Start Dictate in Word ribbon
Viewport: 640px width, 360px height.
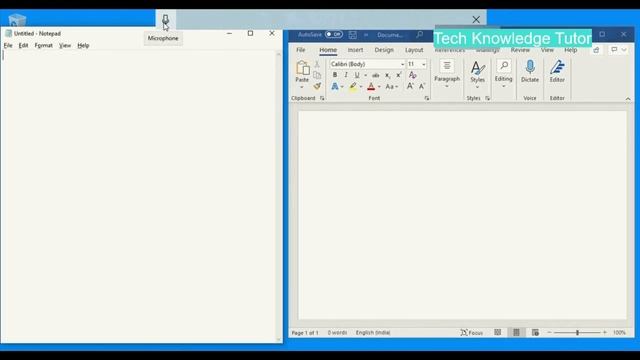pyautogui.click(x=530, y=72)
